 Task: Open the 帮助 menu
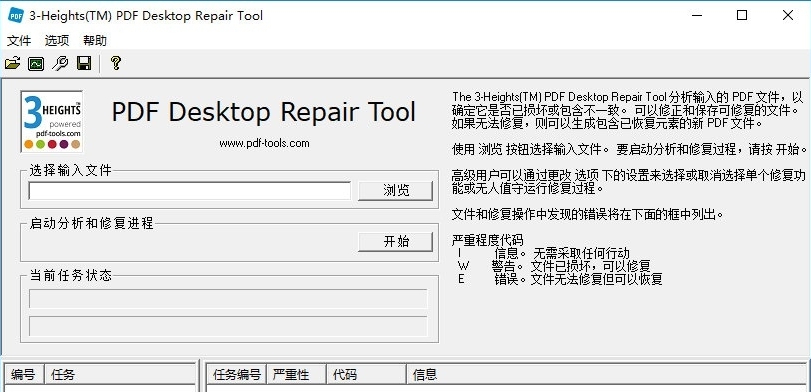coord(95,40)
